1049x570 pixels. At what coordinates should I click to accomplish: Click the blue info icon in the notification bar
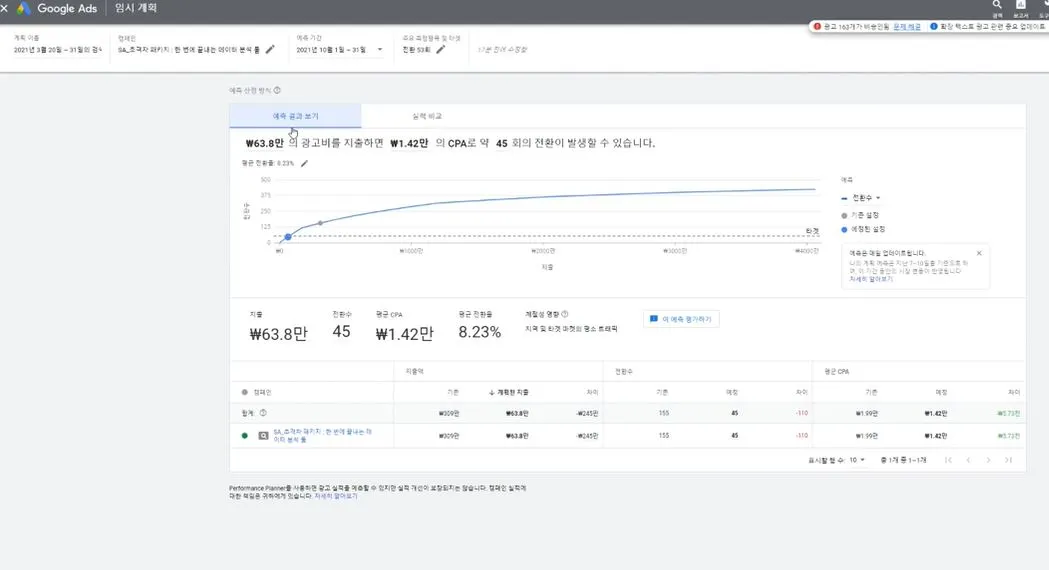point(934,27)
